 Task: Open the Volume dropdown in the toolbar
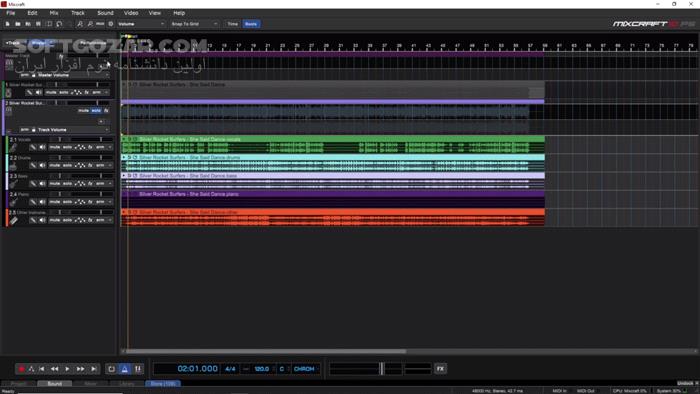pos(141,24)
